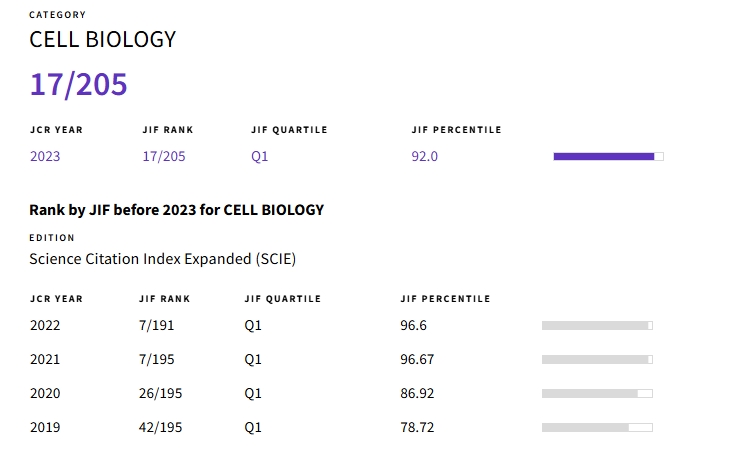Select the 2021 year row entry
Viewport: 729px width, 467px height.
point(45,359)
